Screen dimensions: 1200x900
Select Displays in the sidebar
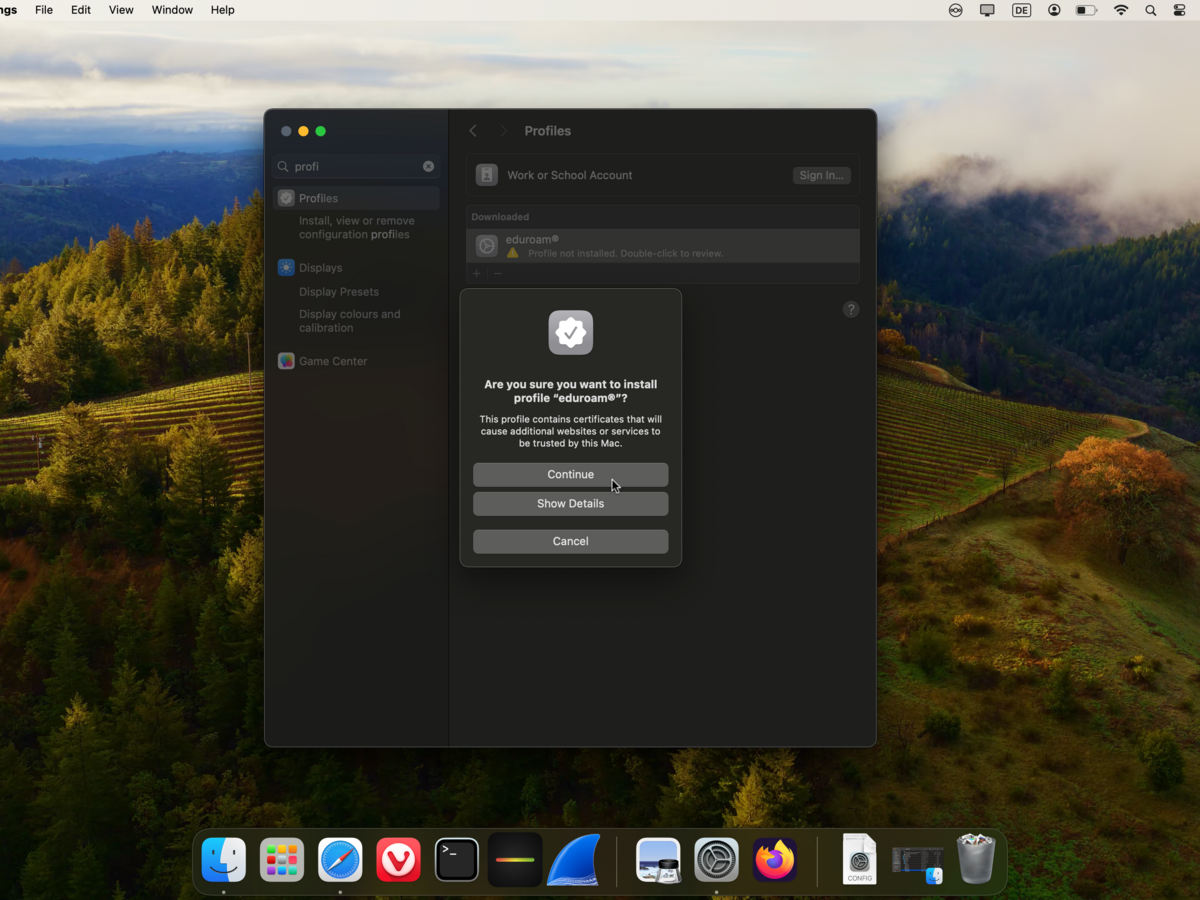(320, 268)
